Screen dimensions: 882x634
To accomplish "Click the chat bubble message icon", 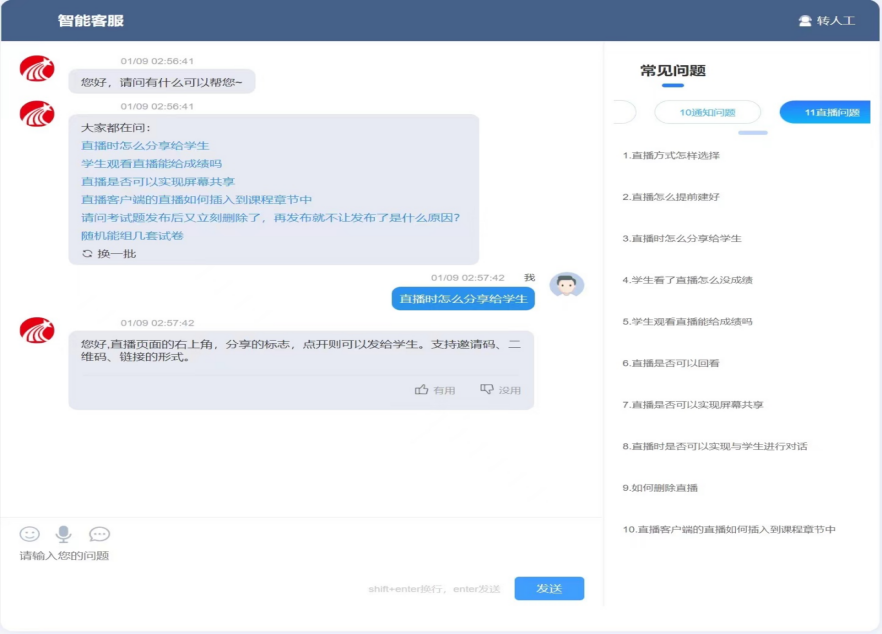I will [x=99, y=534].
